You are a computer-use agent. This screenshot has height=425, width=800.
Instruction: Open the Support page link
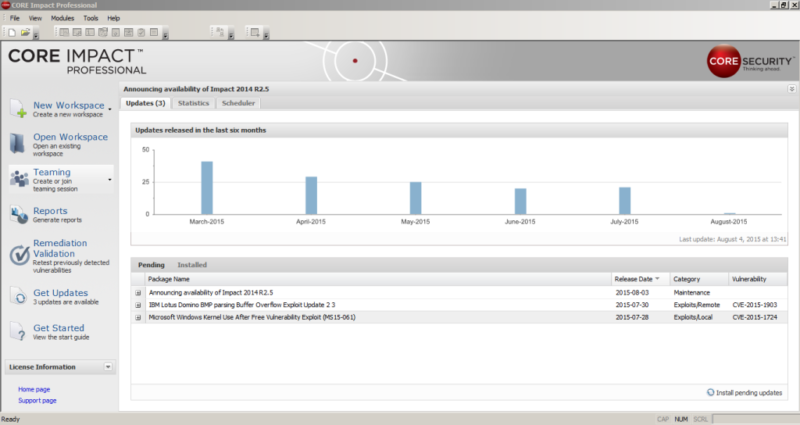click(37, 401)
